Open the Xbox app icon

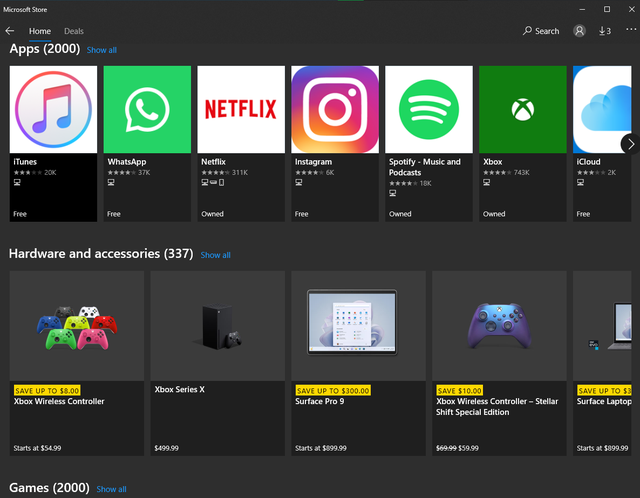[523, 109]
